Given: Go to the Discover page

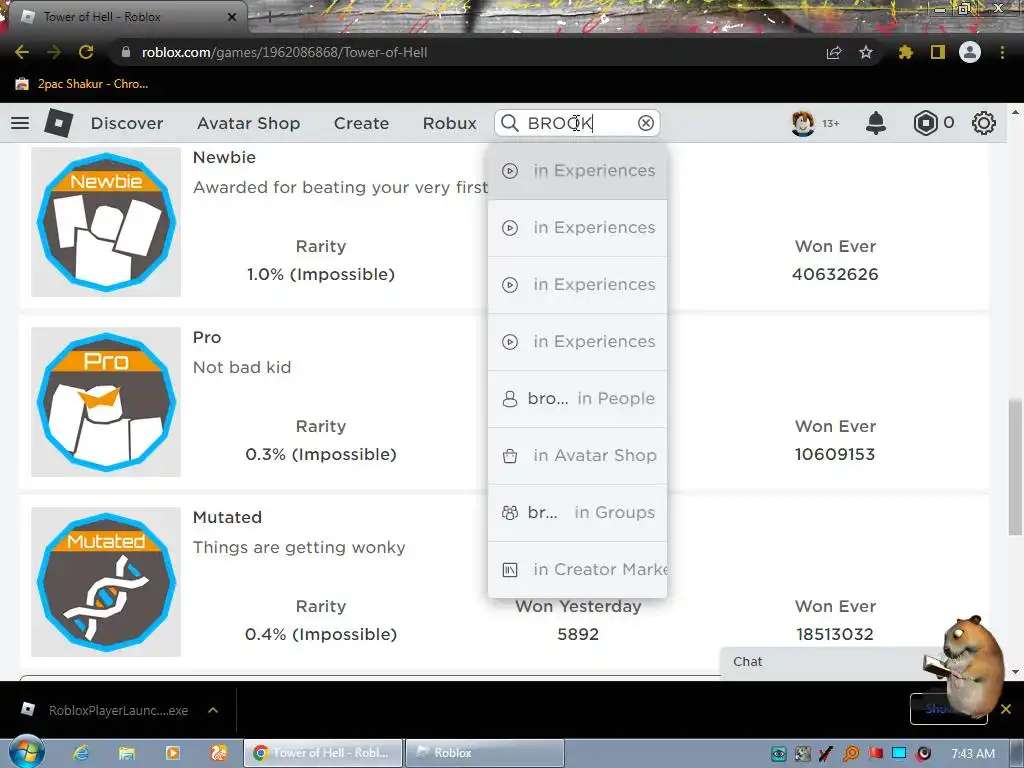Looking at the screenshot, I should [x=127, y=123].
